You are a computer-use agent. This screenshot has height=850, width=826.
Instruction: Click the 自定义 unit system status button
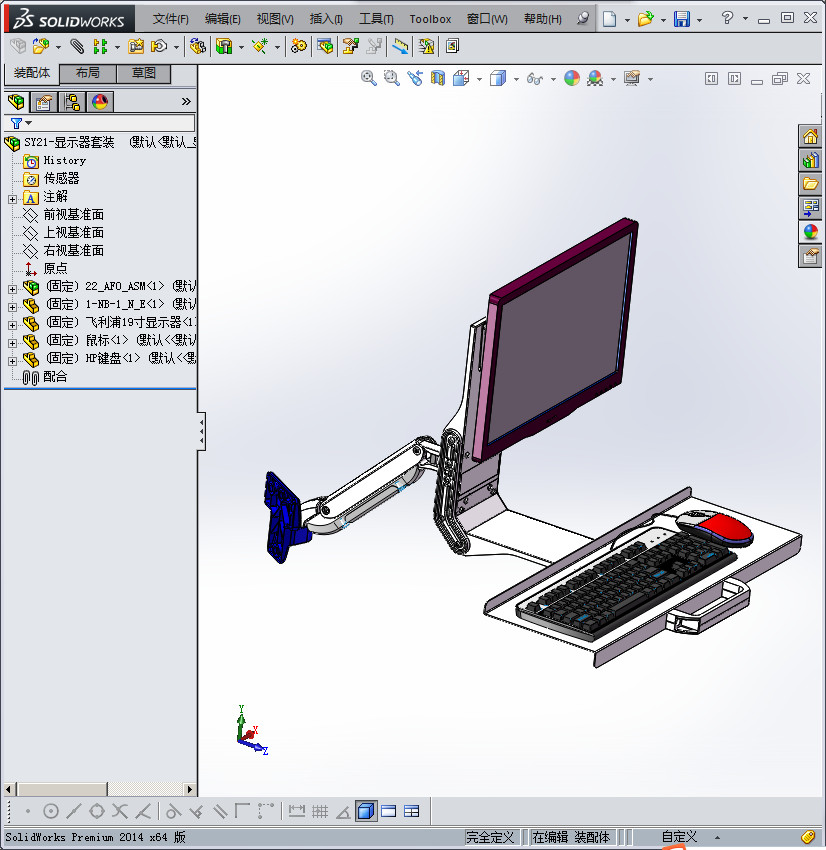pyautogui.click(x=680, y=837)
